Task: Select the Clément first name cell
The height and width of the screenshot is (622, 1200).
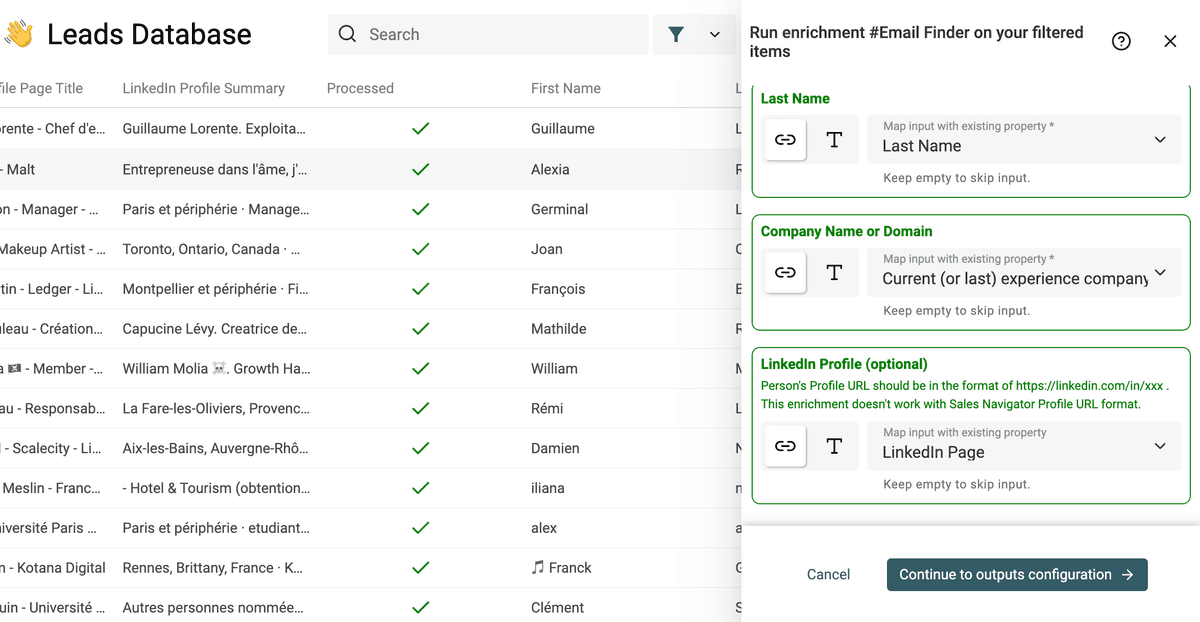Action: click(x=558, y=607)
